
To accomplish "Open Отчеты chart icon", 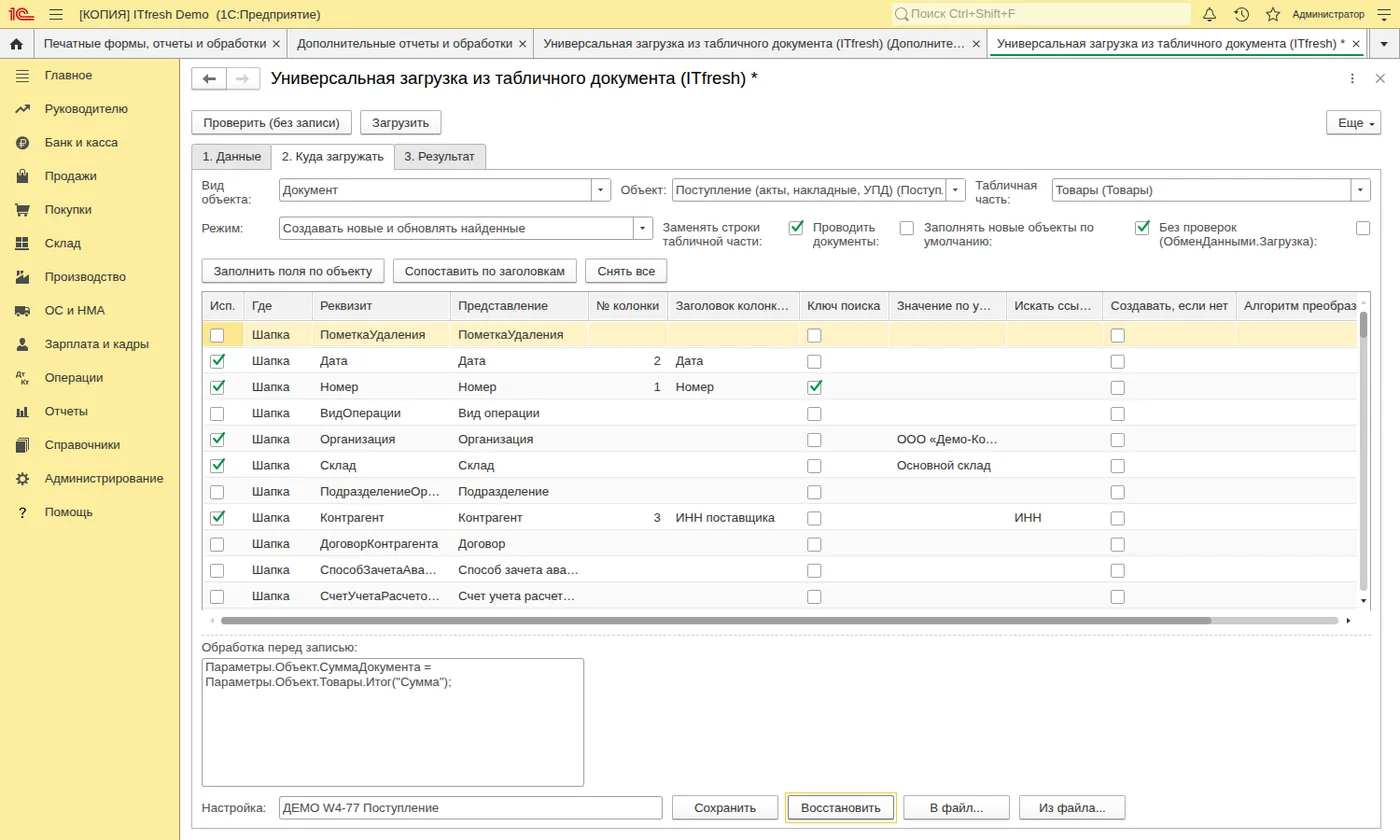I will click(22, 411).
